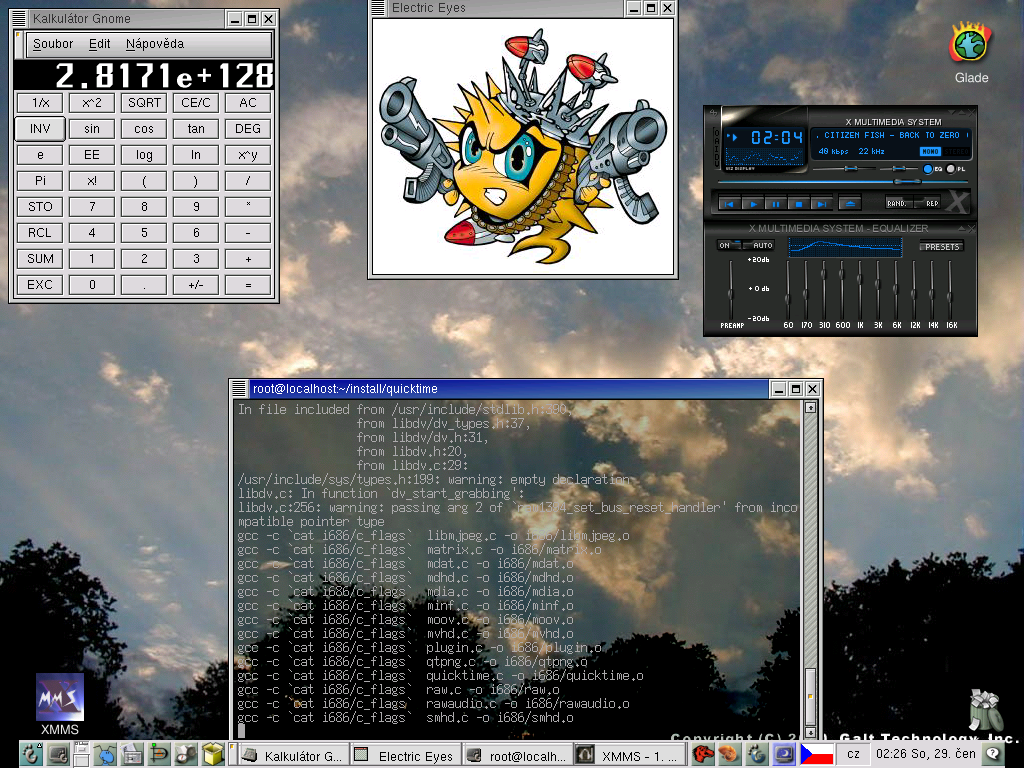Click the GNOME foot menu in panel

click(32, 755)
